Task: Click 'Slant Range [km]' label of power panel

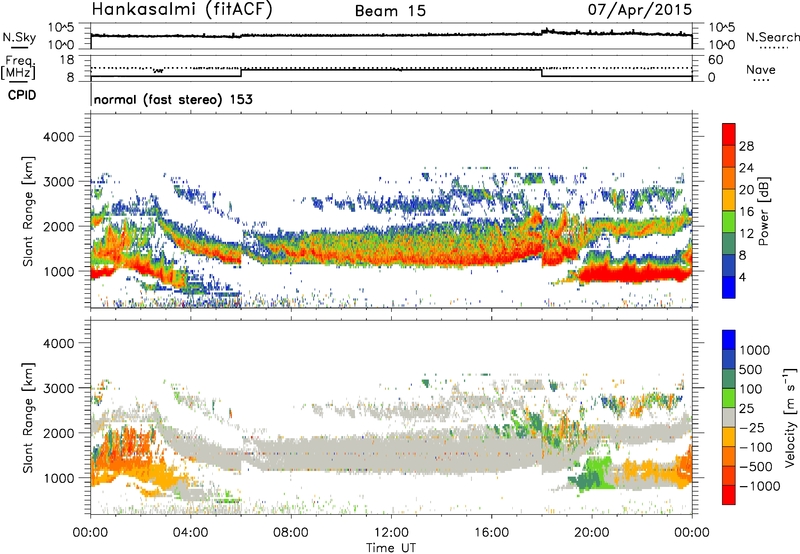Action: [x=28, y=211]
